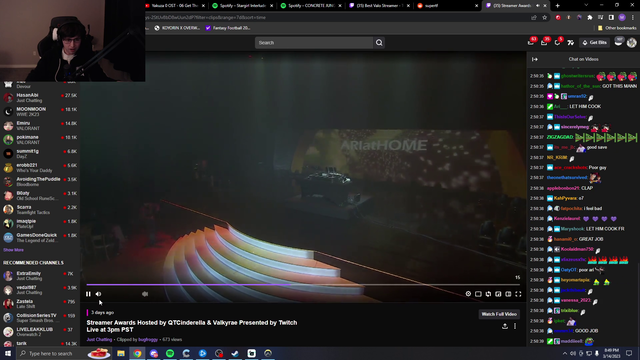
Task: Open AvoidingThePuddle channel in sidebar
Action: pos(40,182)
